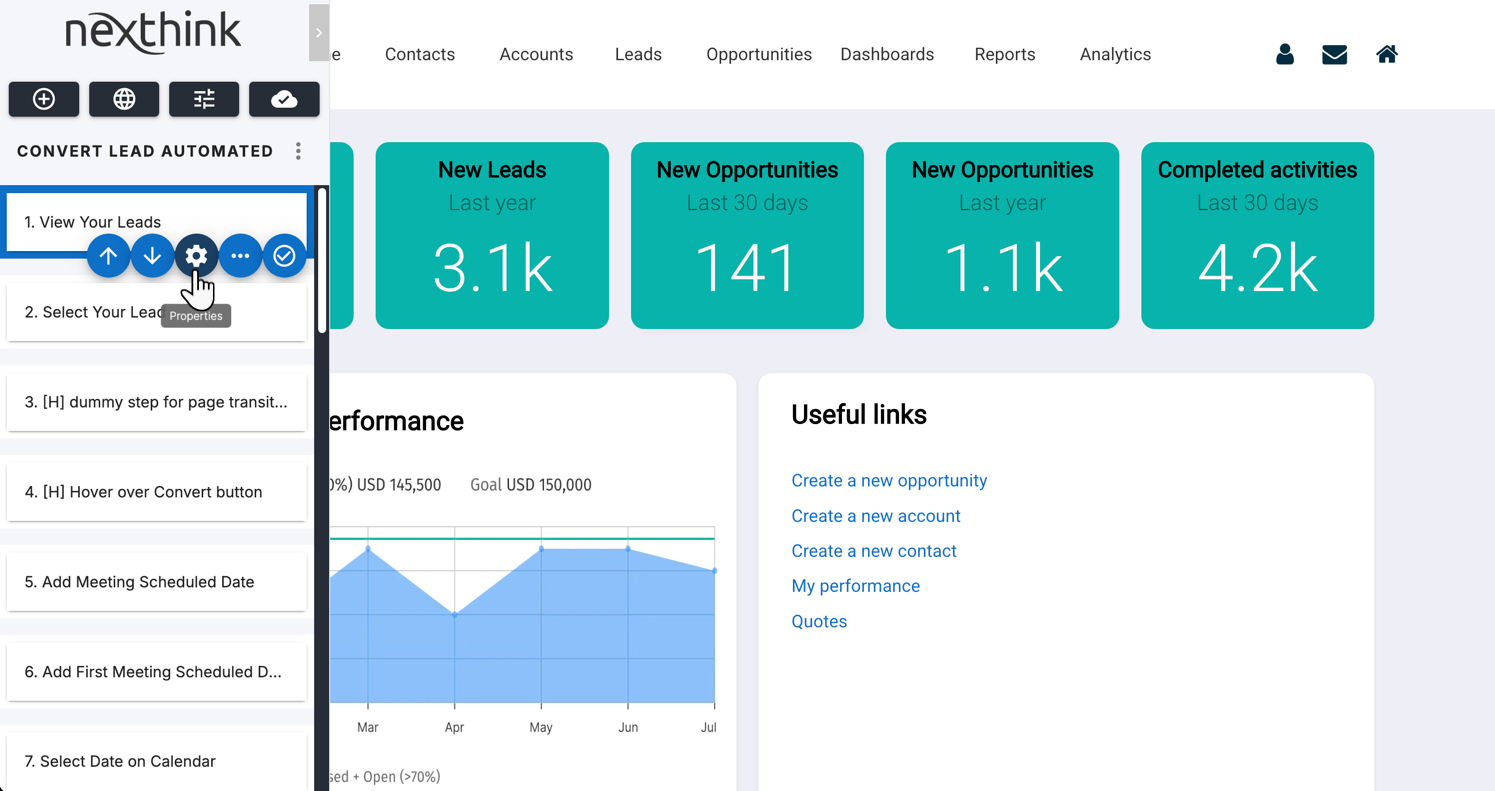
Task: Open the user profile icon
Action: 1285,55
